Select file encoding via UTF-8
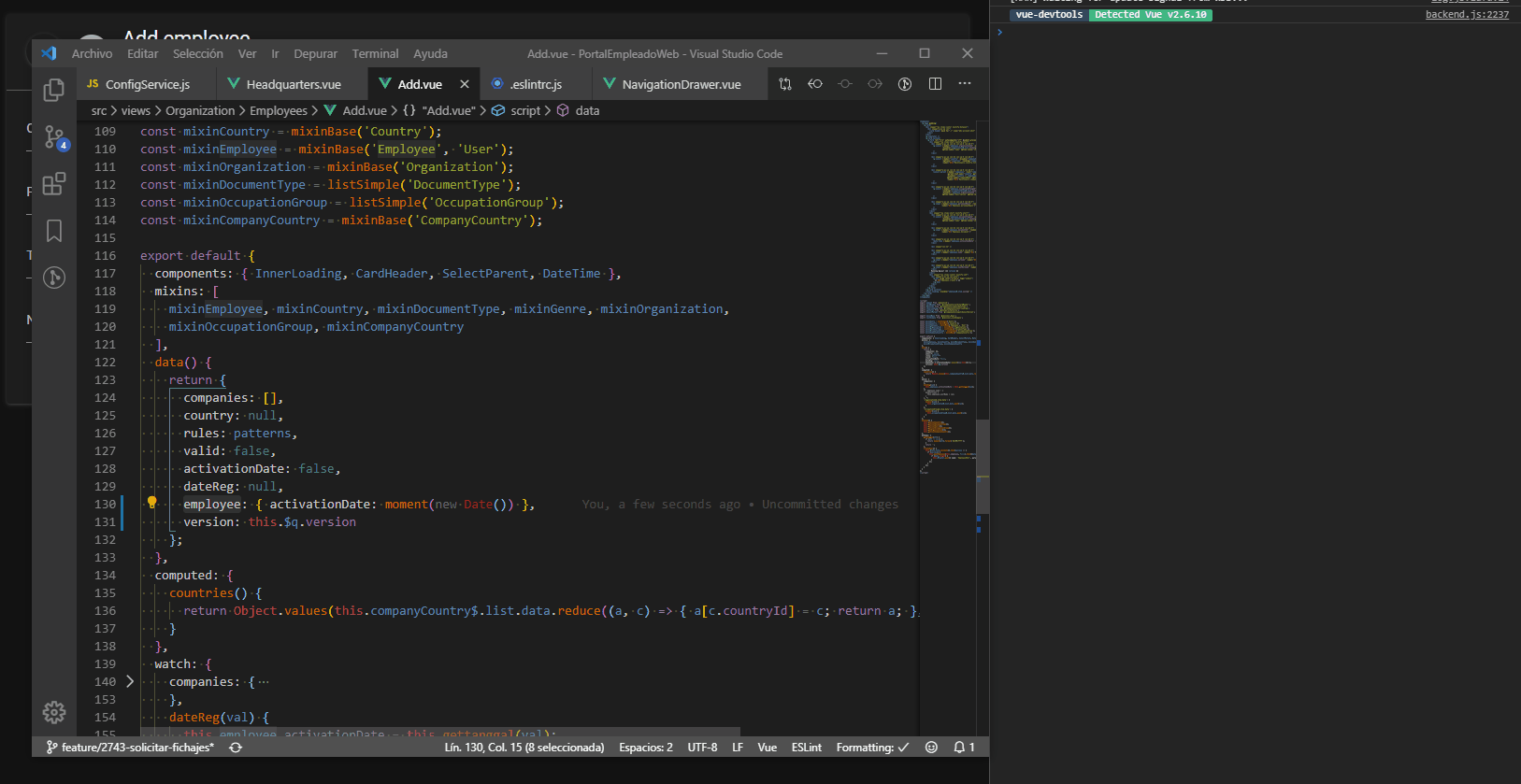 [702, 748]
